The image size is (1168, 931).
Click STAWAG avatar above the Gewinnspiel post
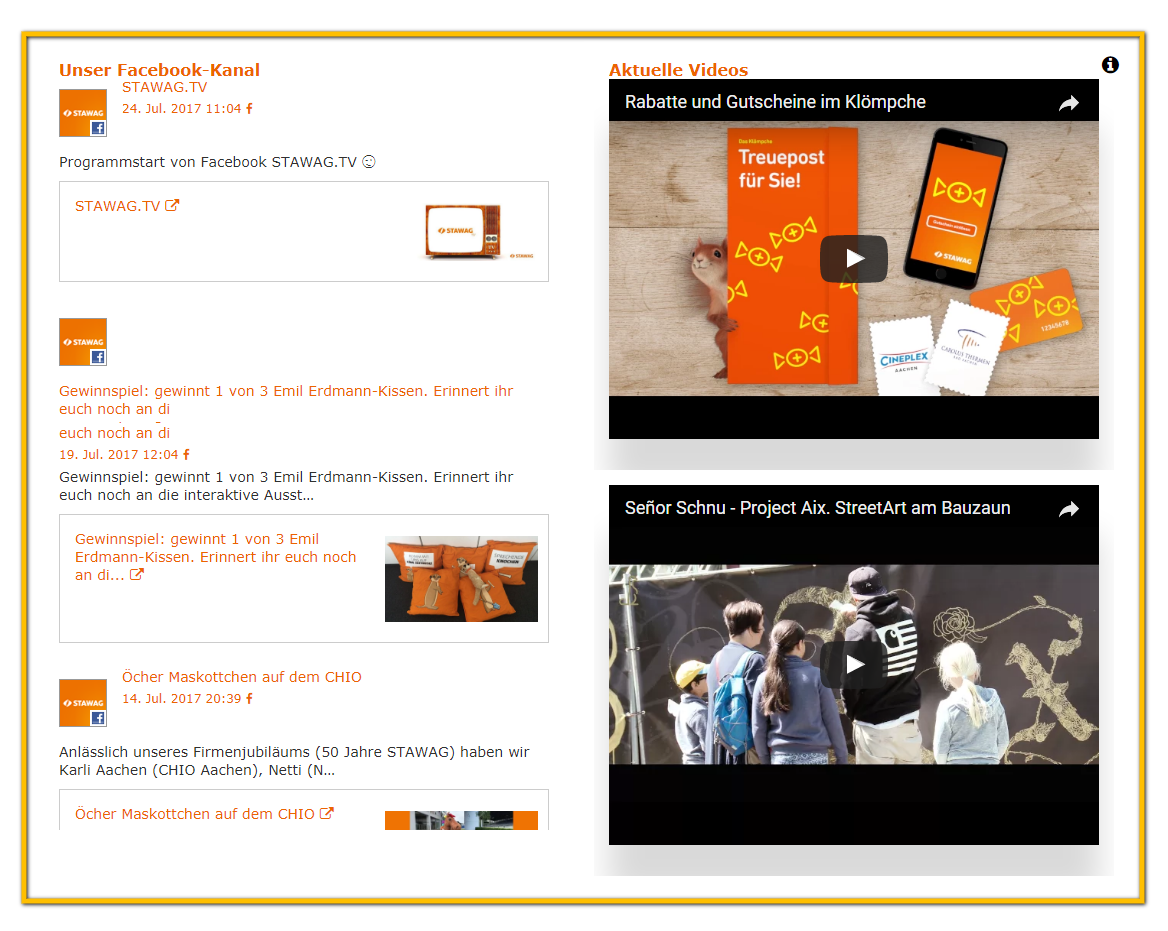click(x=83, y=342)
